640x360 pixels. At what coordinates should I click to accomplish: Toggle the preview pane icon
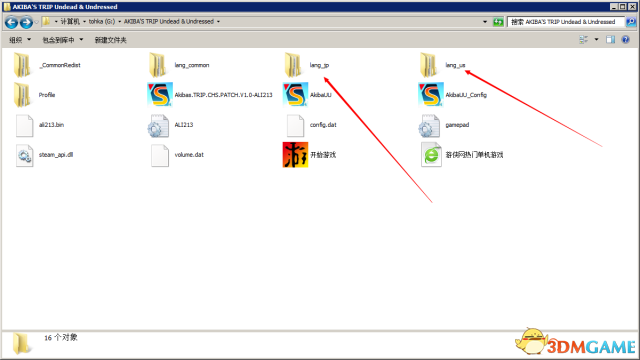610,40
